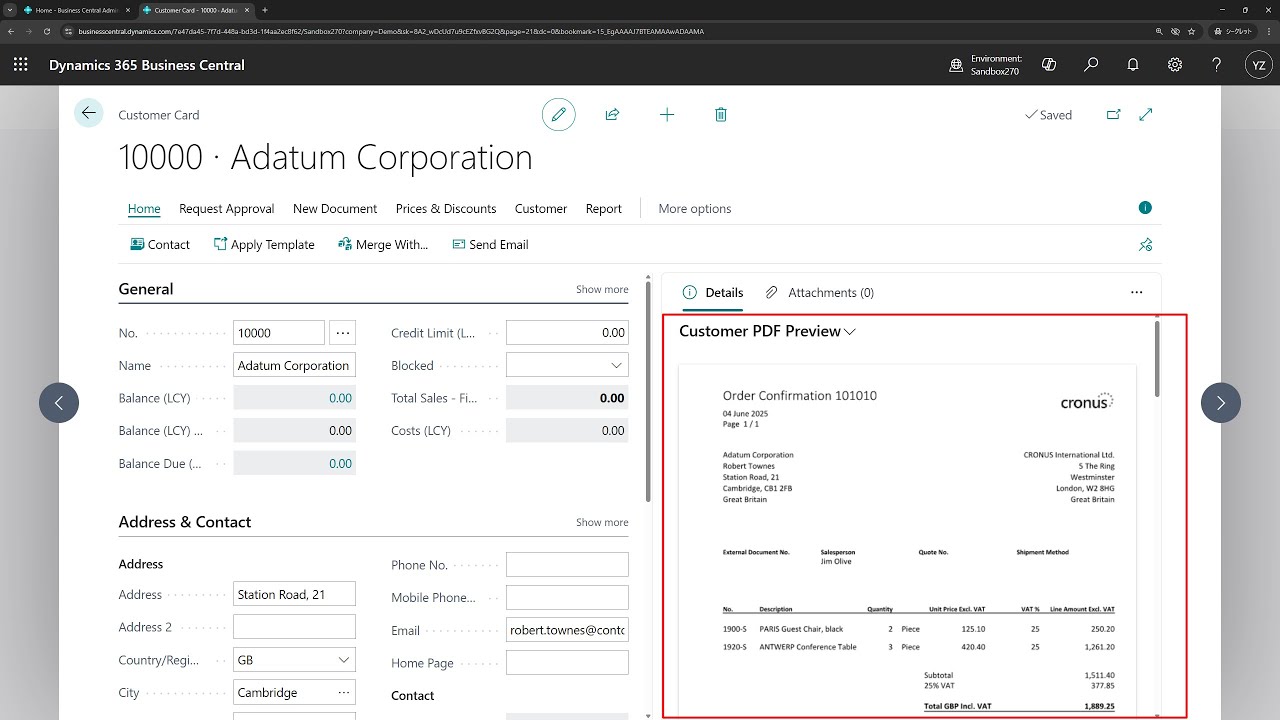Image resolution: width=1280 pixels, height=720 pixels.
Task: Go to the next record arrow
Action: pyautogui.click(x=1221, y=403)
